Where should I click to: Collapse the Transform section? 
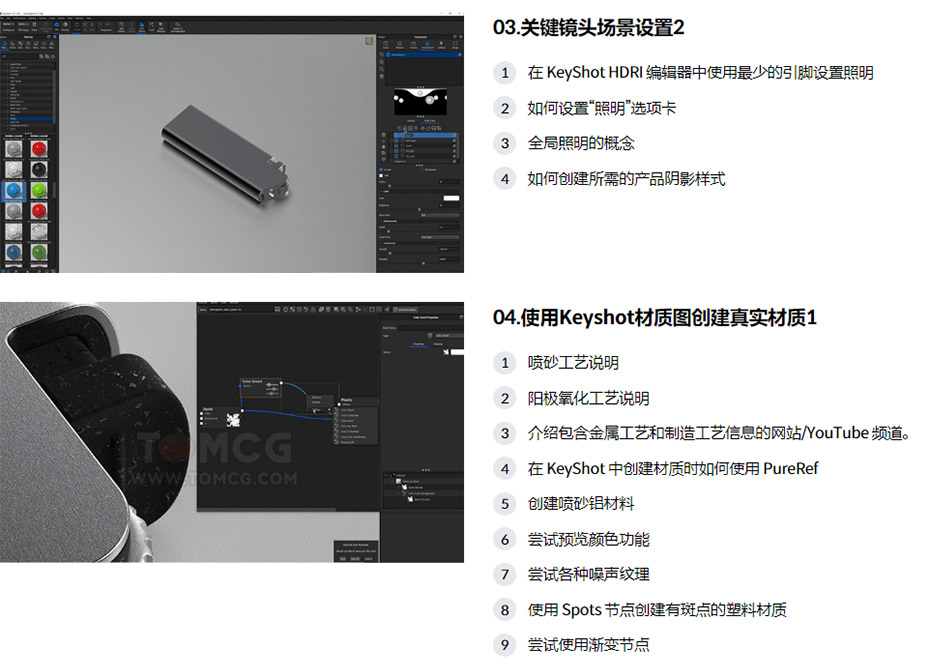coord(381,243)
